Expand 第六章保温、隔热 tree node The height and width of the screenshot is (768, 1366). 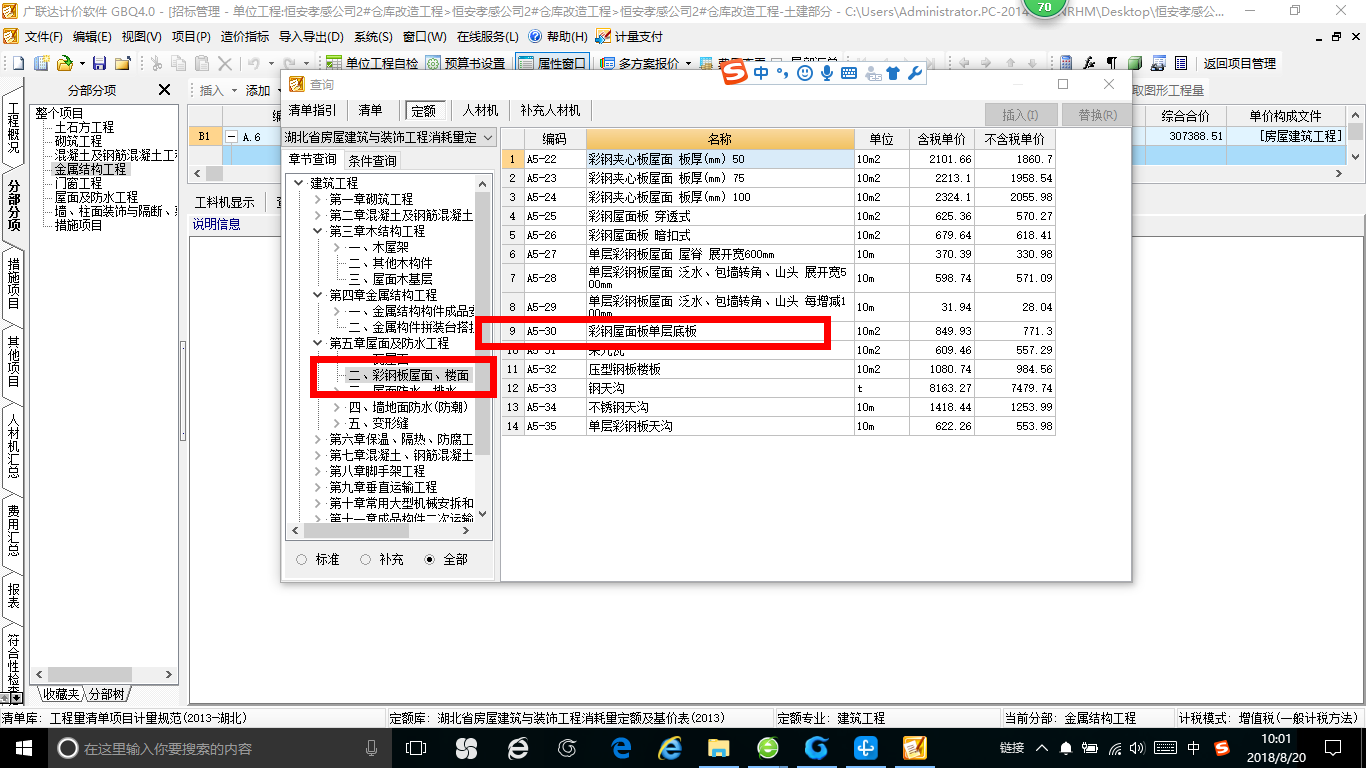[319, 439]
